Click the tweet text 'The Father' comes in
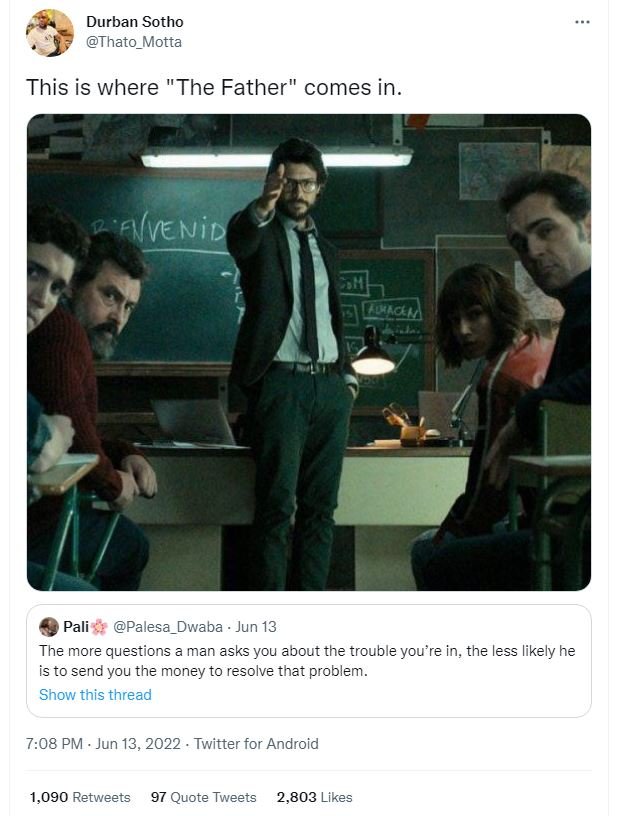The width and height of the screenshot is (619, 816). (214, 87)
